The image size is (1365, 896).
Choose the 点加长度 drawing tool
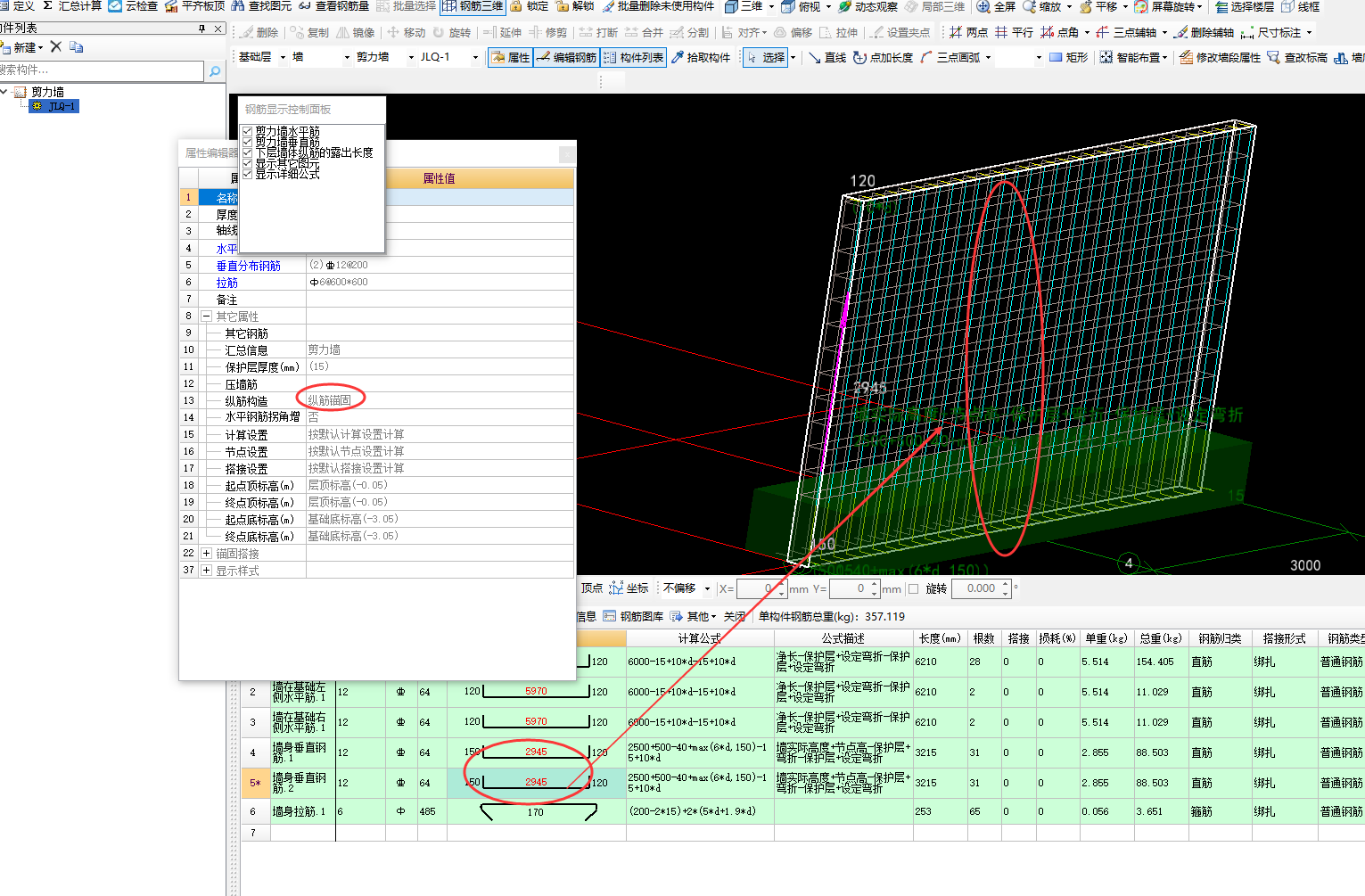[884, 57]
